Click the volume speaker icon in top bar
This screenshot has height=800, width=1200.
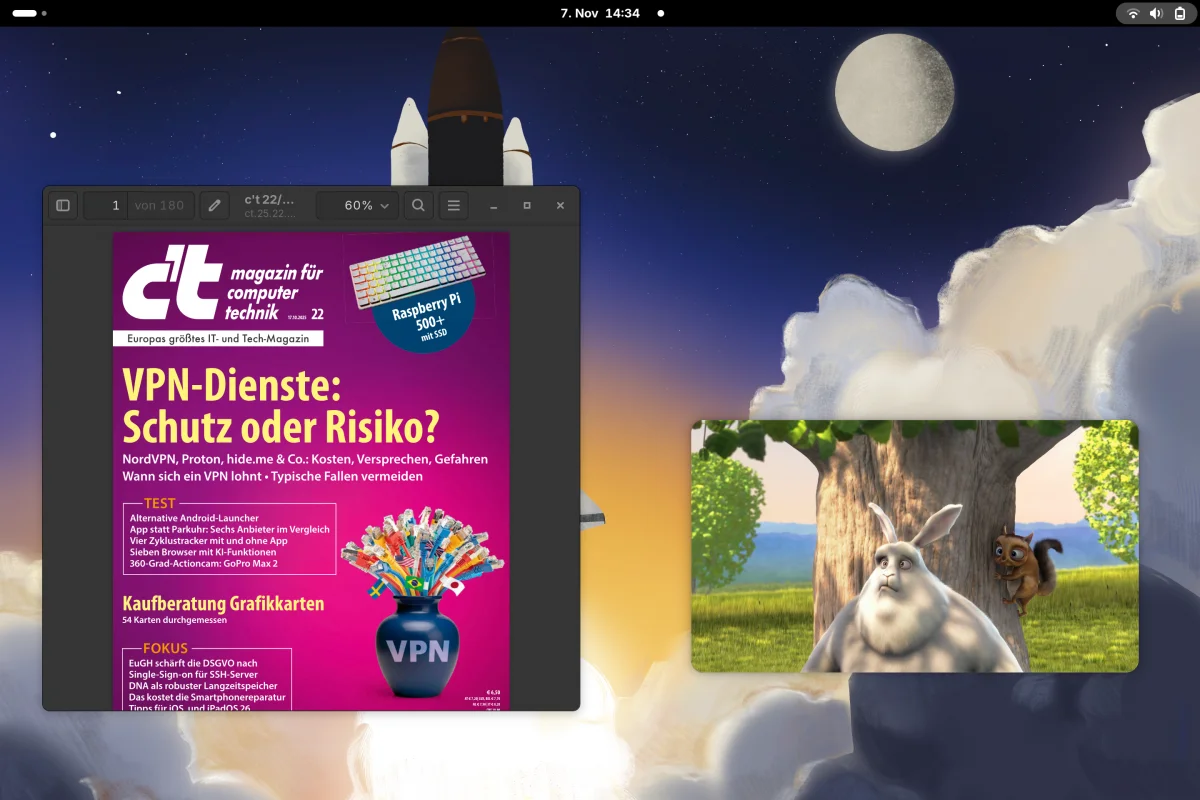pos(1156,14)
